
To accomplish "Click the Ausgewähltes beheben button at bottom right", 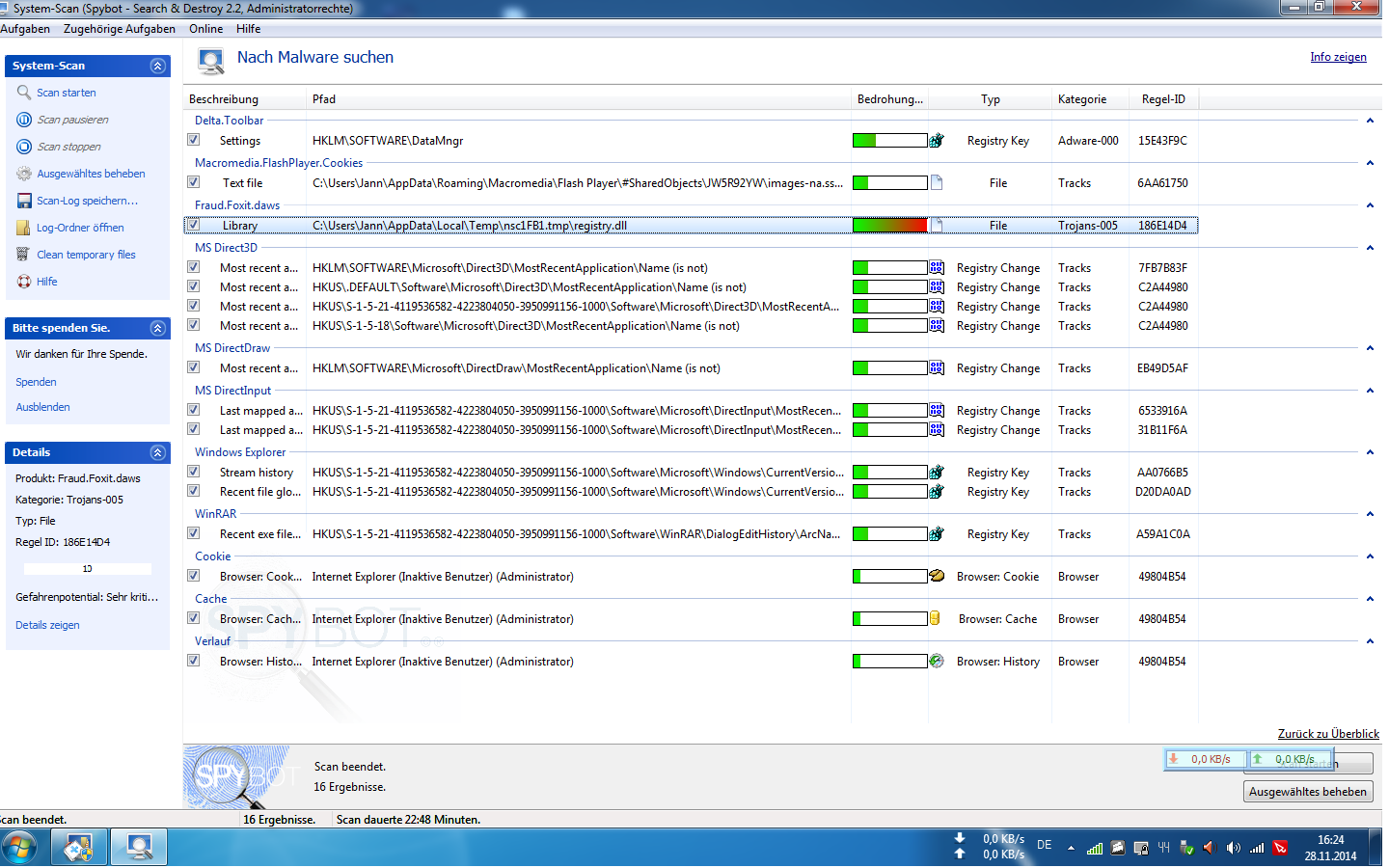I will (x=1308, y=792).
